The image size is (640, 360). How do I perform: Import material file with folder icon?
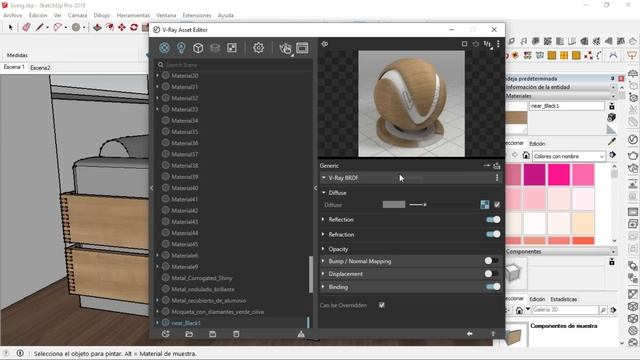189,334
